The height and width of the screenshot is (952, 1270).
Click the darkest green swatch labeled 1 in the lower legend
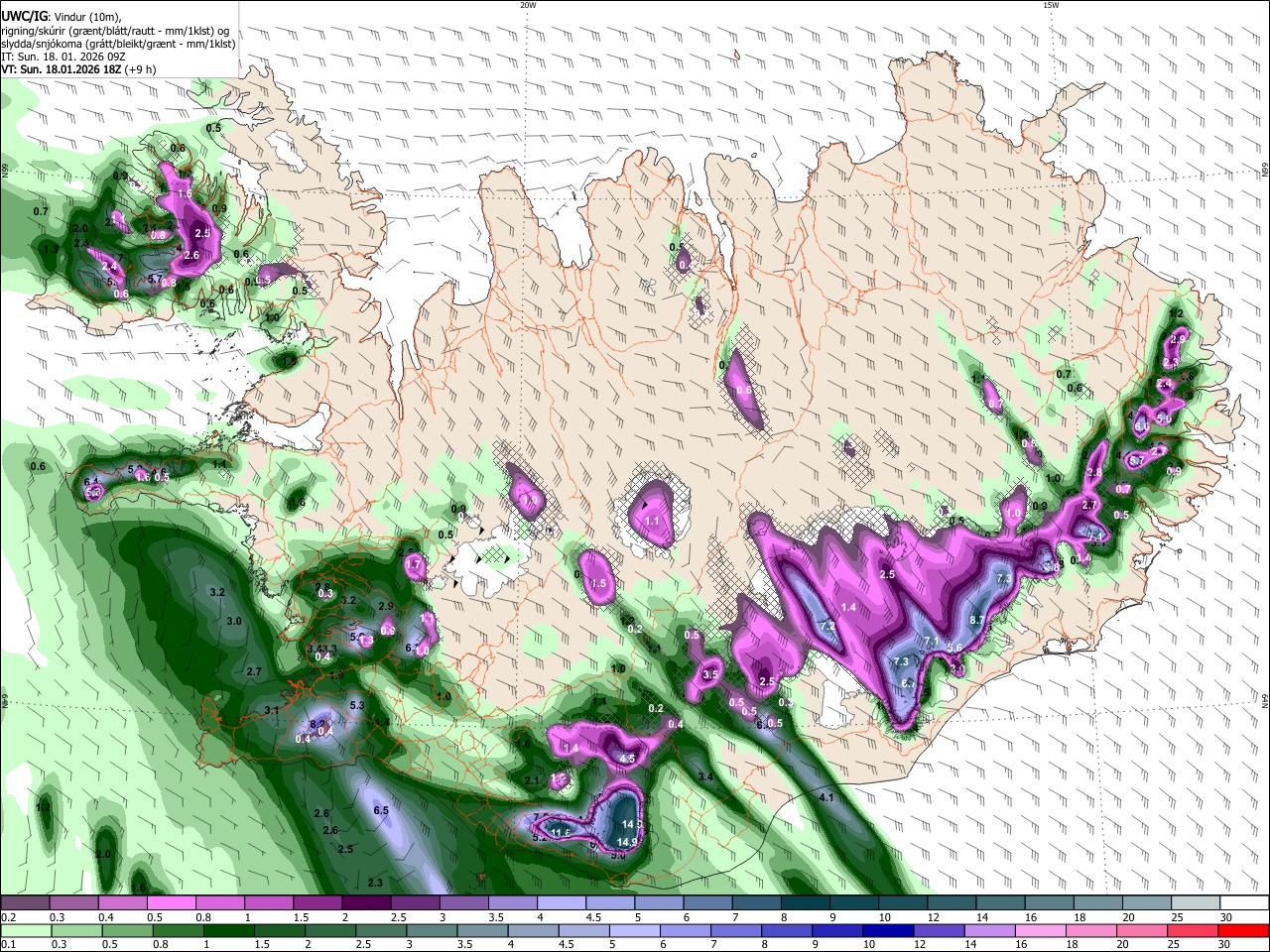tap(227, 930)
